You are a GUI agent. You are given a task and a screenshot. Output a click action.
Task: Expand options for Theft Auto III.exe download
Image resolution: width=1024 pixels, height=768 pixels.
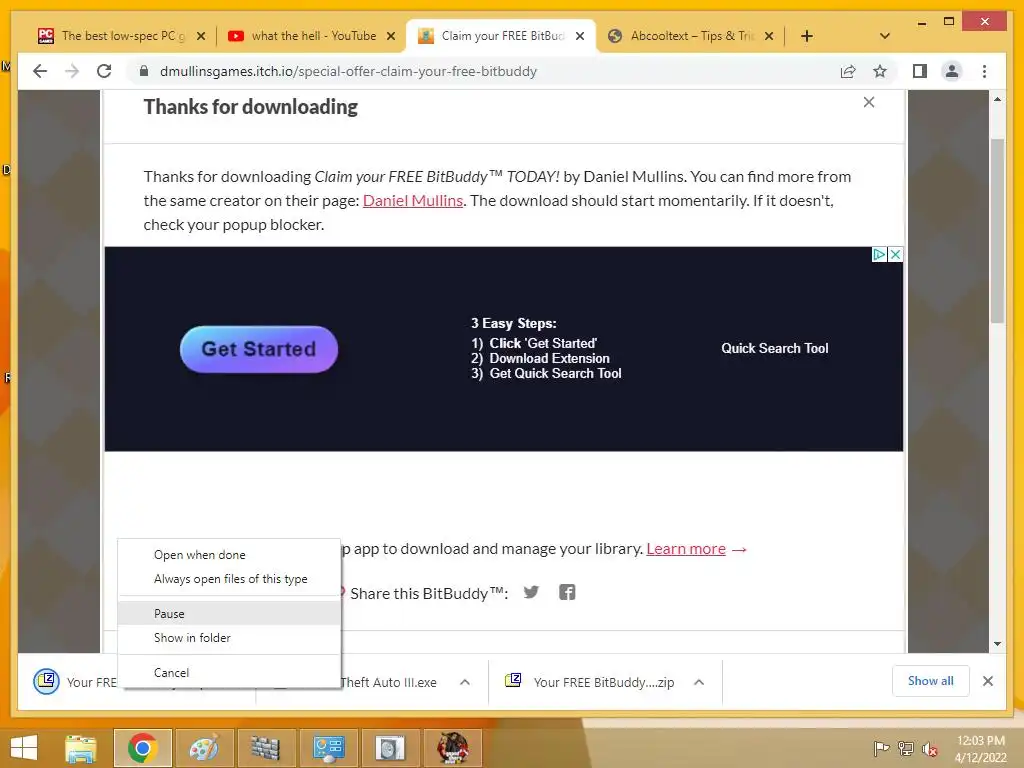pos(465,682)
